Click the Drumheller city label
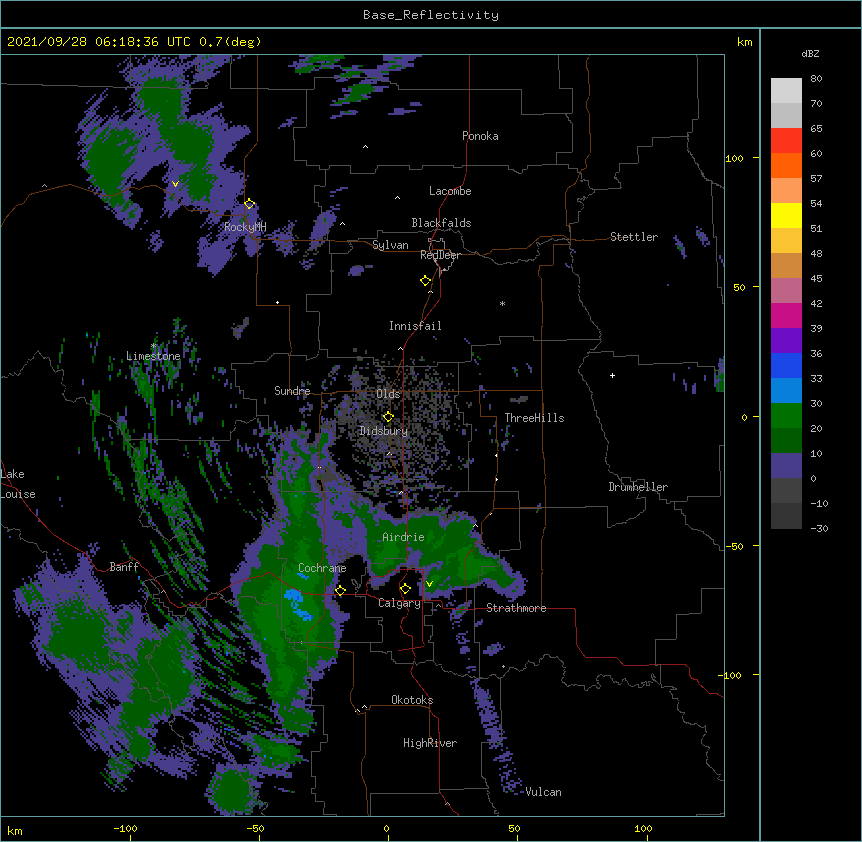Viewport: 862px width, 842px height. click(x=638, y=487)
